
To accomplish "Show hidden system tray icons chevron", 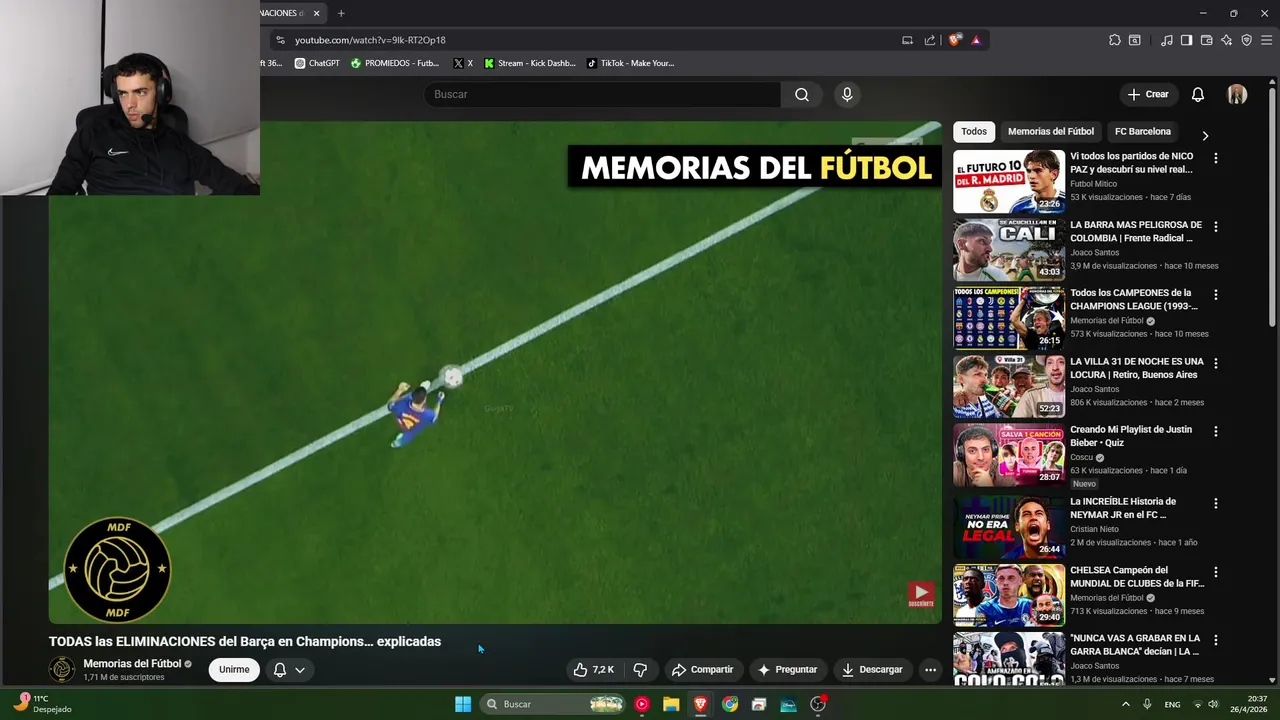I will (1126, 704).
